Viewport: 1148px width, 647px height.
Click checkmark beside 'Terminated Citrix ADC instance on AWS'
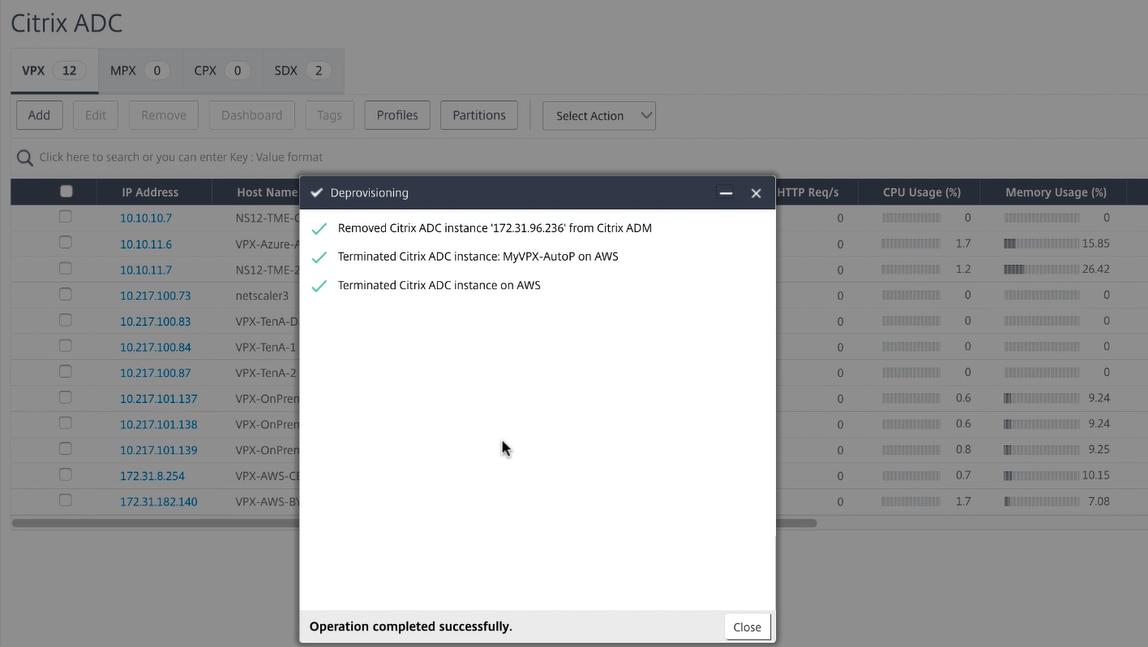coord(319,286)
